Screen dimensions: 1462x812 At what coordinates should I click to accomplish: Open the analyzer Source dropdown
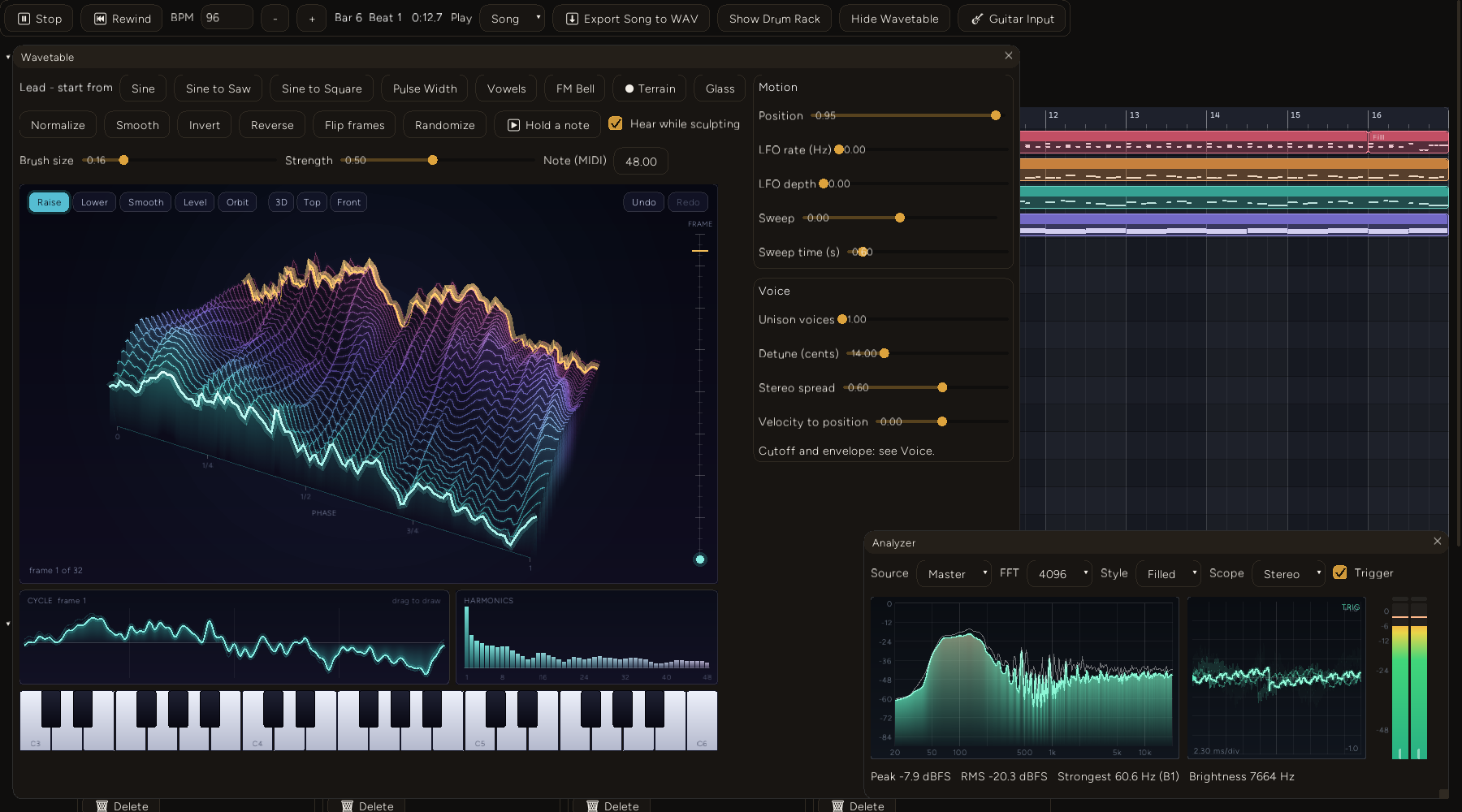tap(954, 574)
